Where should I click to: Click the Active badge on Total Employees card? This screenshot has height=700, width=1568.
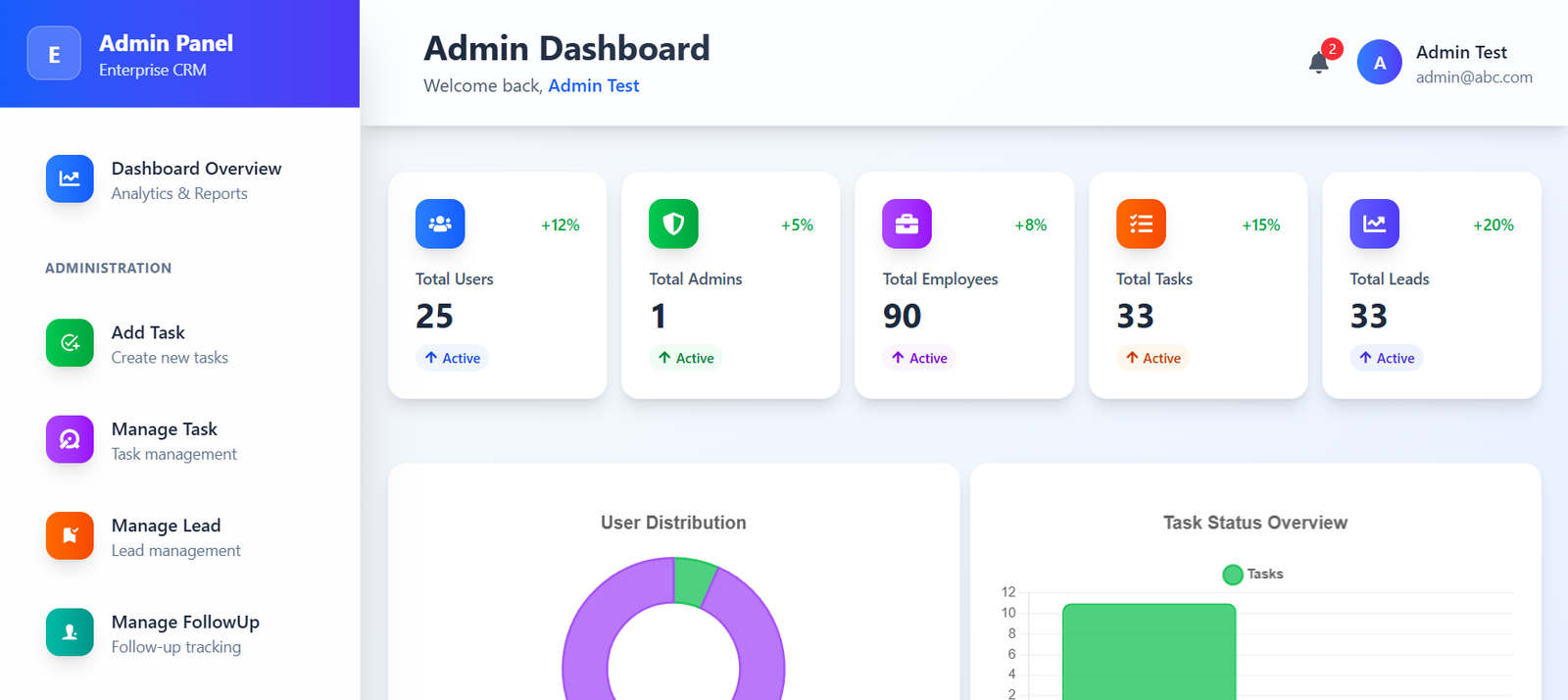click(918, 358)
